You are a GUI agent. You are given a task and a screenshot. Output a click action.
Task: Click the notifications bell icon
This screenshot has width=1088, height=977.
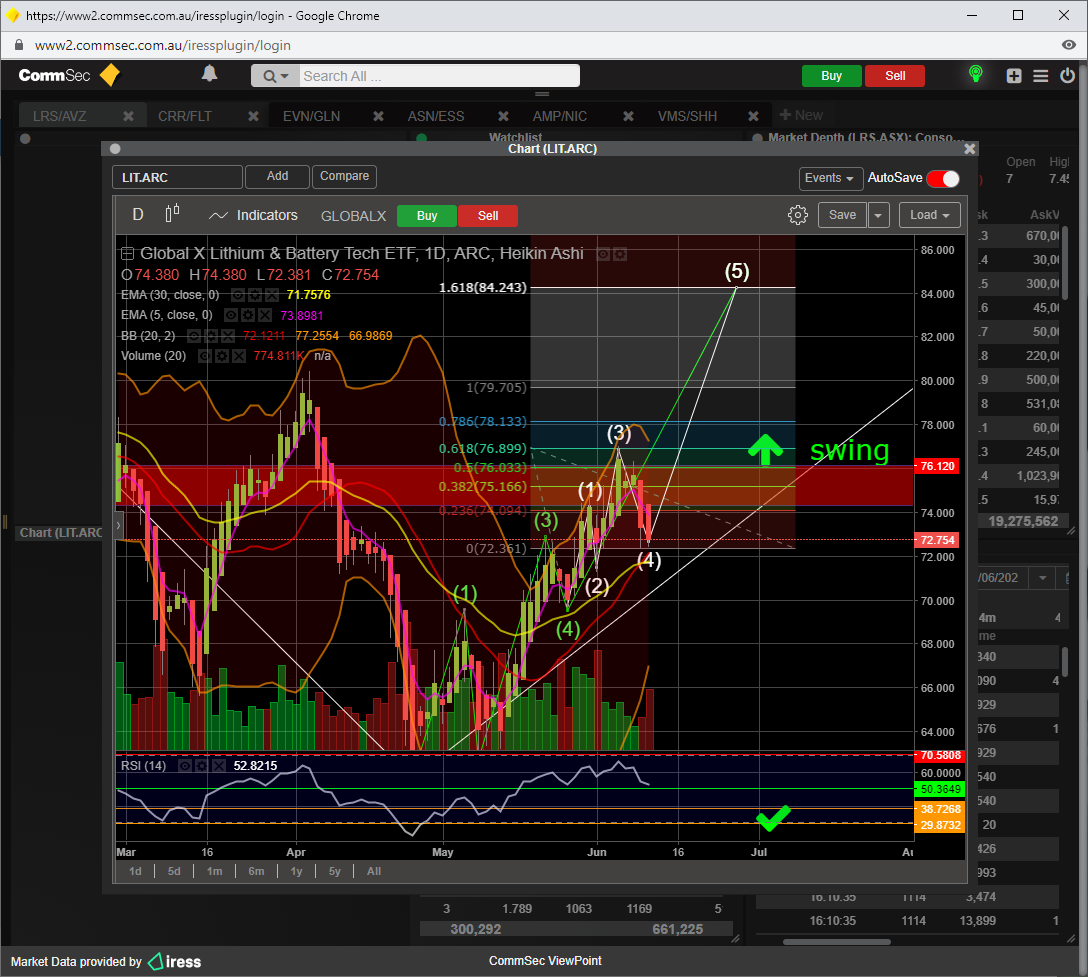(x=209, y=75)
